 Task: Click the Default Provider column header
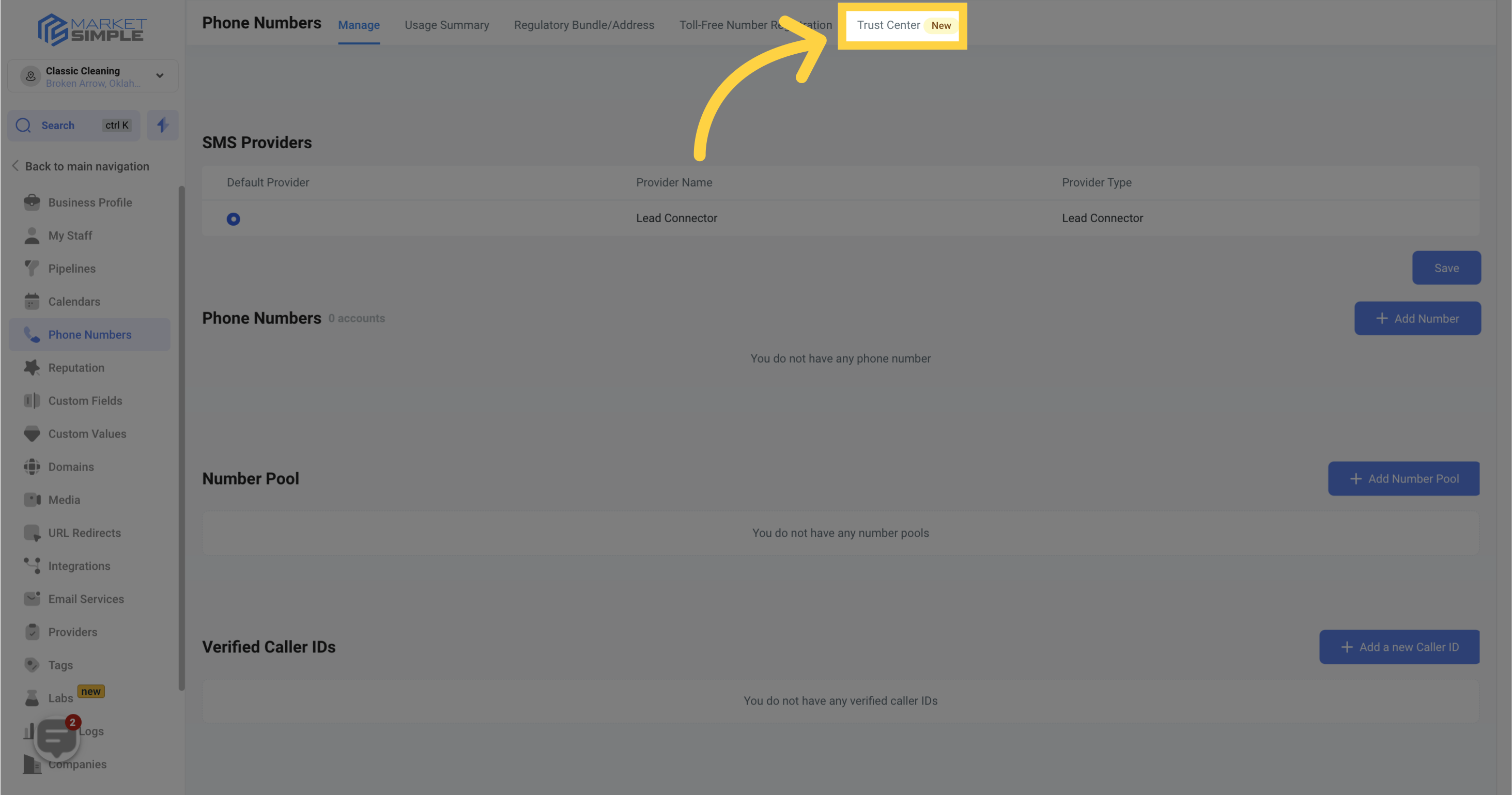pyautogui.click(x=268, y=182)
